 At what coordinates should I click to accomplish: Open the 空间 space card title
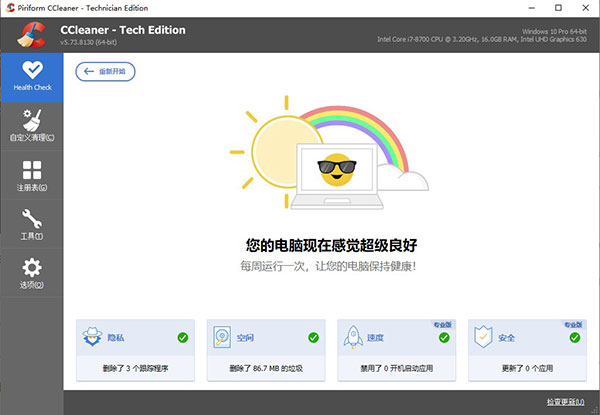coord(245,338)
